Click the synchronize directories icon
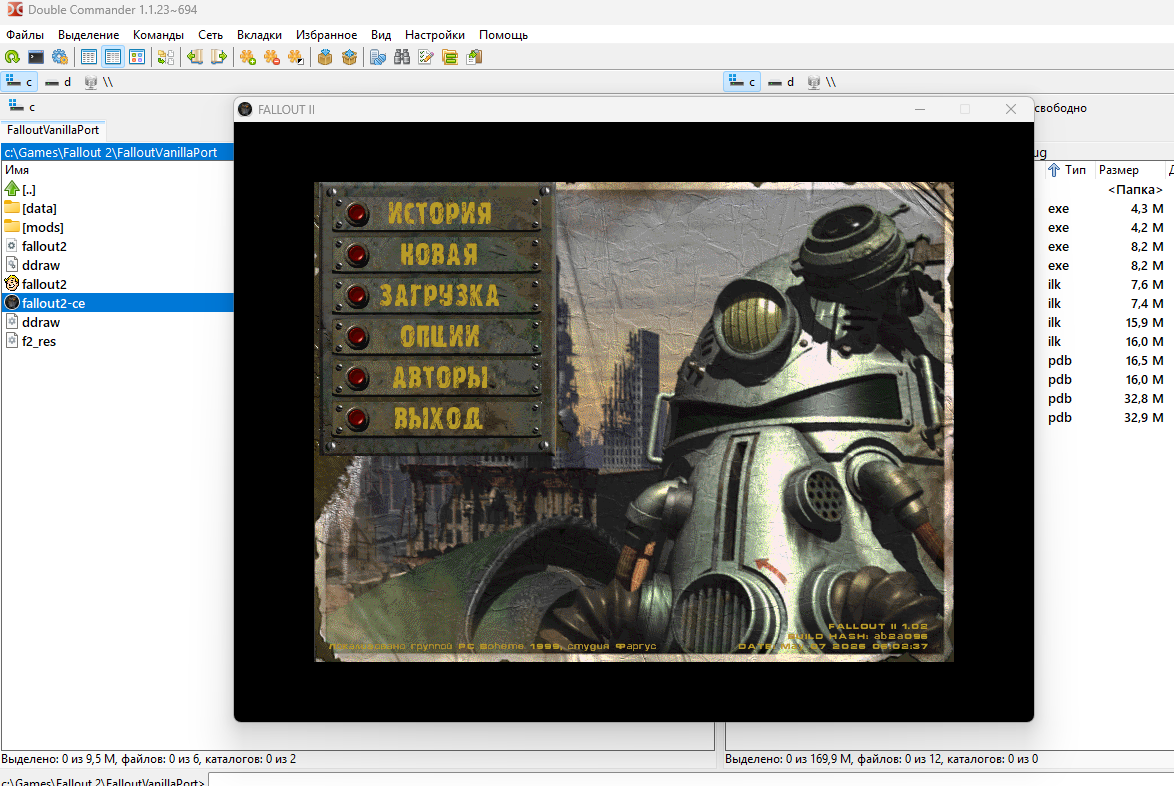Viewport: 1174px width, 786px height. pos(450,57)
